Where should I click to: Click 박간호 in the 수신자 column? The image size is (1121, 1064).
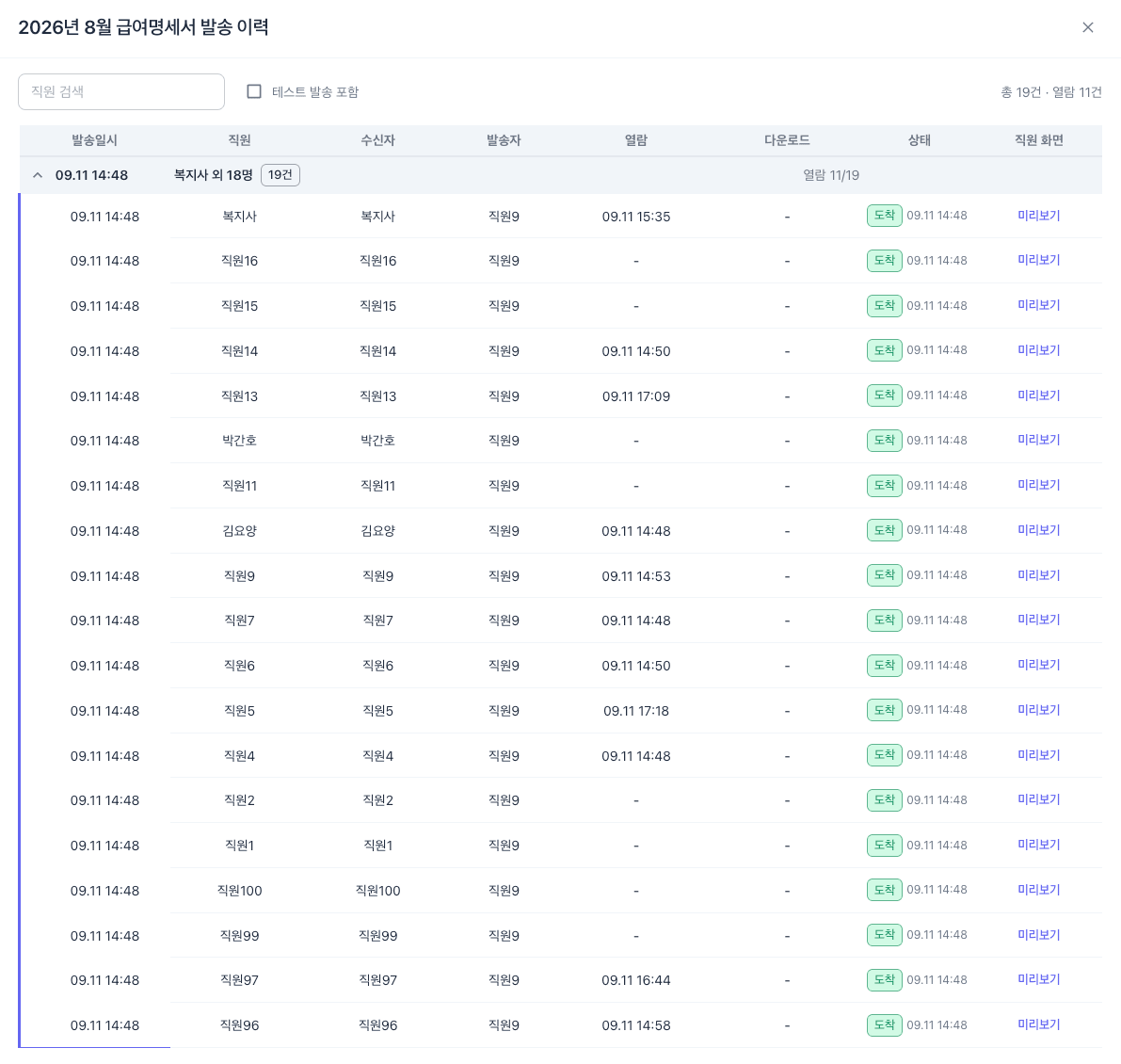click(x=377, y=441)
